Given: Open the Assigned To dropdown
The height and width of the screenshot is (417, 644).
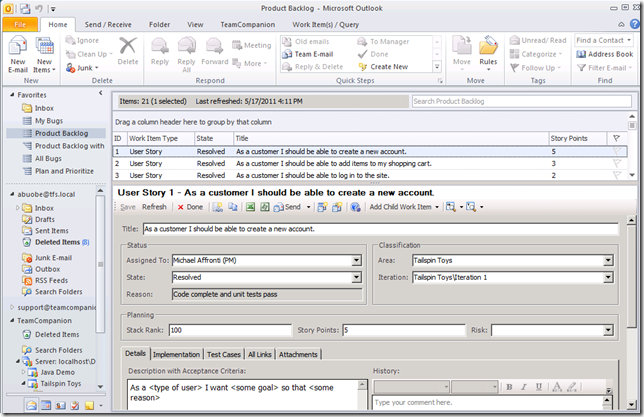Looking at the screenshot, I should coord(357,261).
